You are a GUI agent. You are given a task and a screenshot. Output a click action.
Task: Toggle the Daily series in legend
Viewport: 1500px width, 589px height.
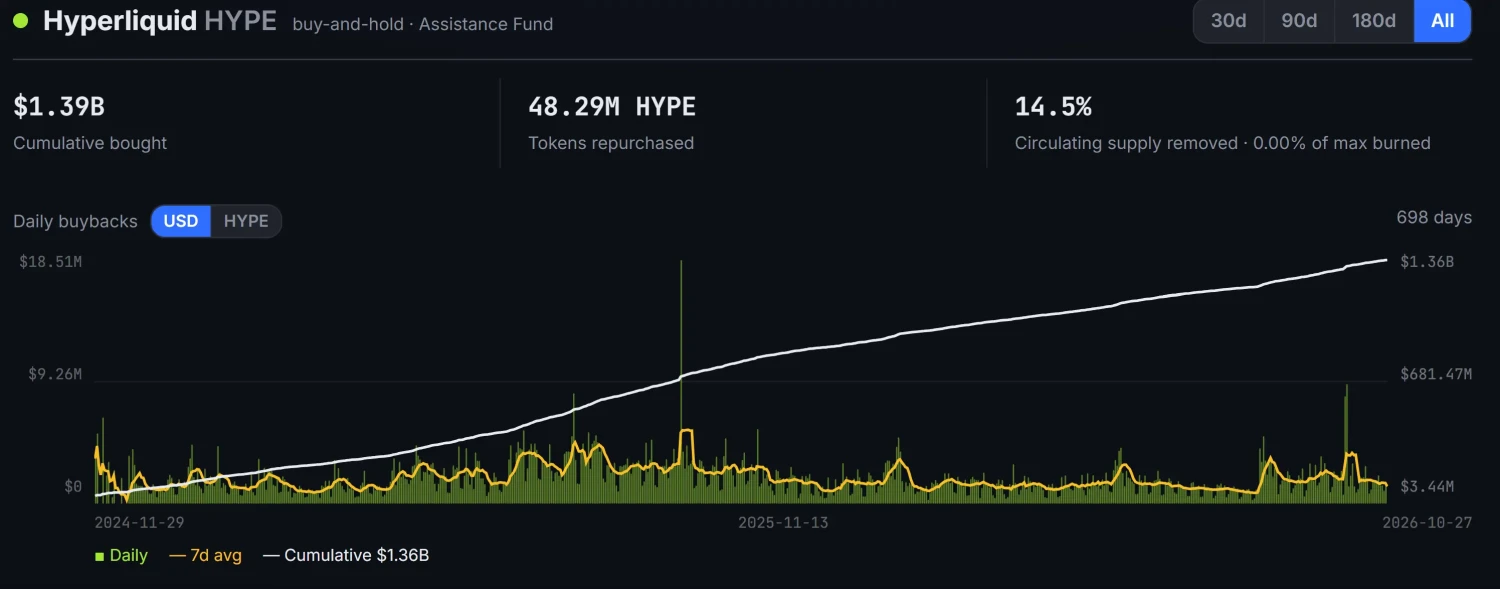point(121,555)
